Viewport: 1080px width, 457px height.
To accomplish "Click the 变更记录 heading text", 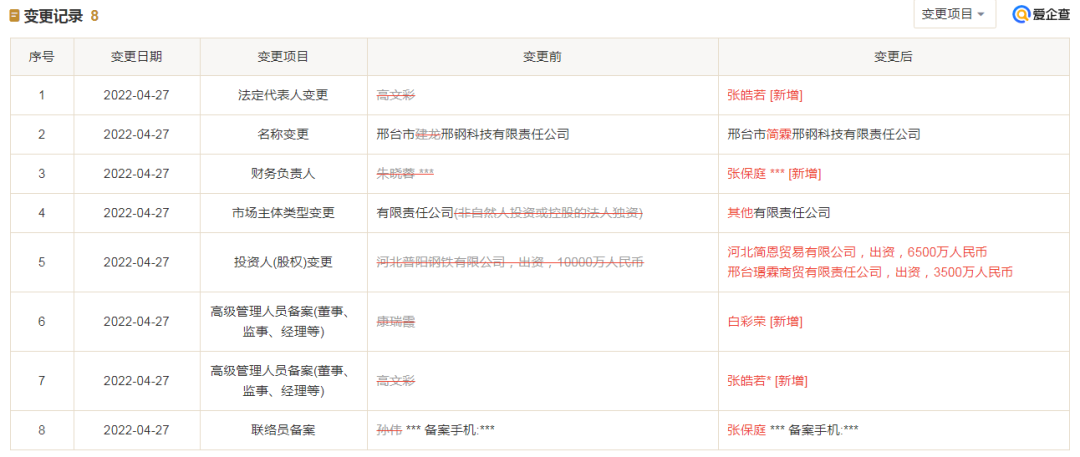I will pyautogui.click(x=53, y=16).
